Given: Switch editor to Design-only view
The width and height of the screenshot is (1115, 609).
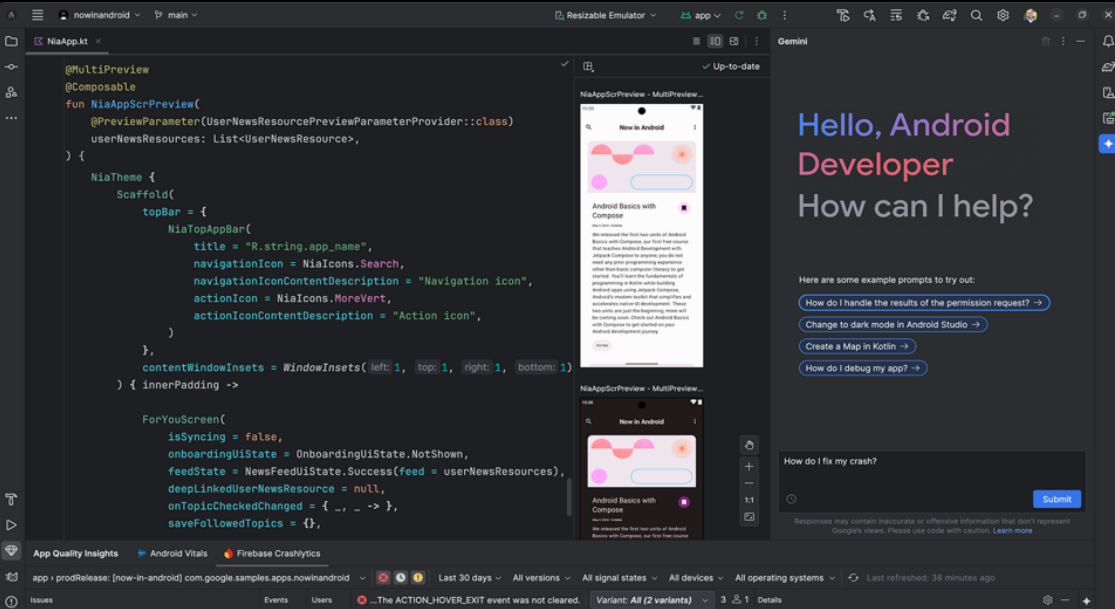Looking at the screenshot, I should tap(734, 41).
